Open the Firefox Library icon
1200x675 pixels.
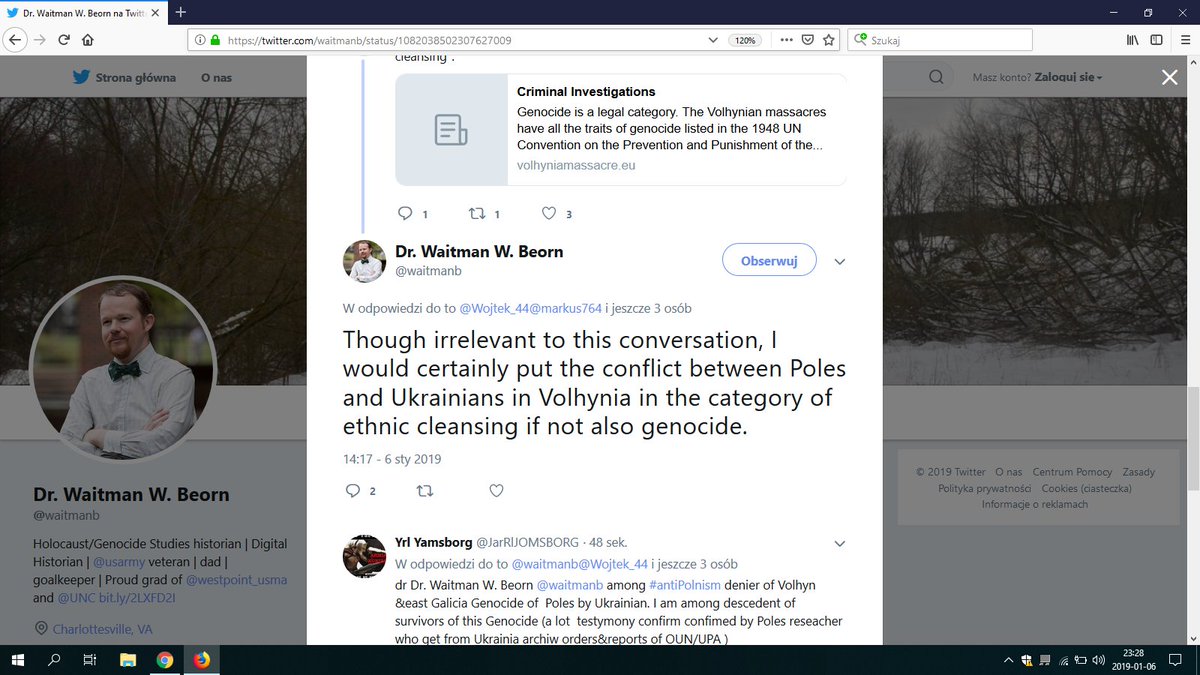[1133, 40]
